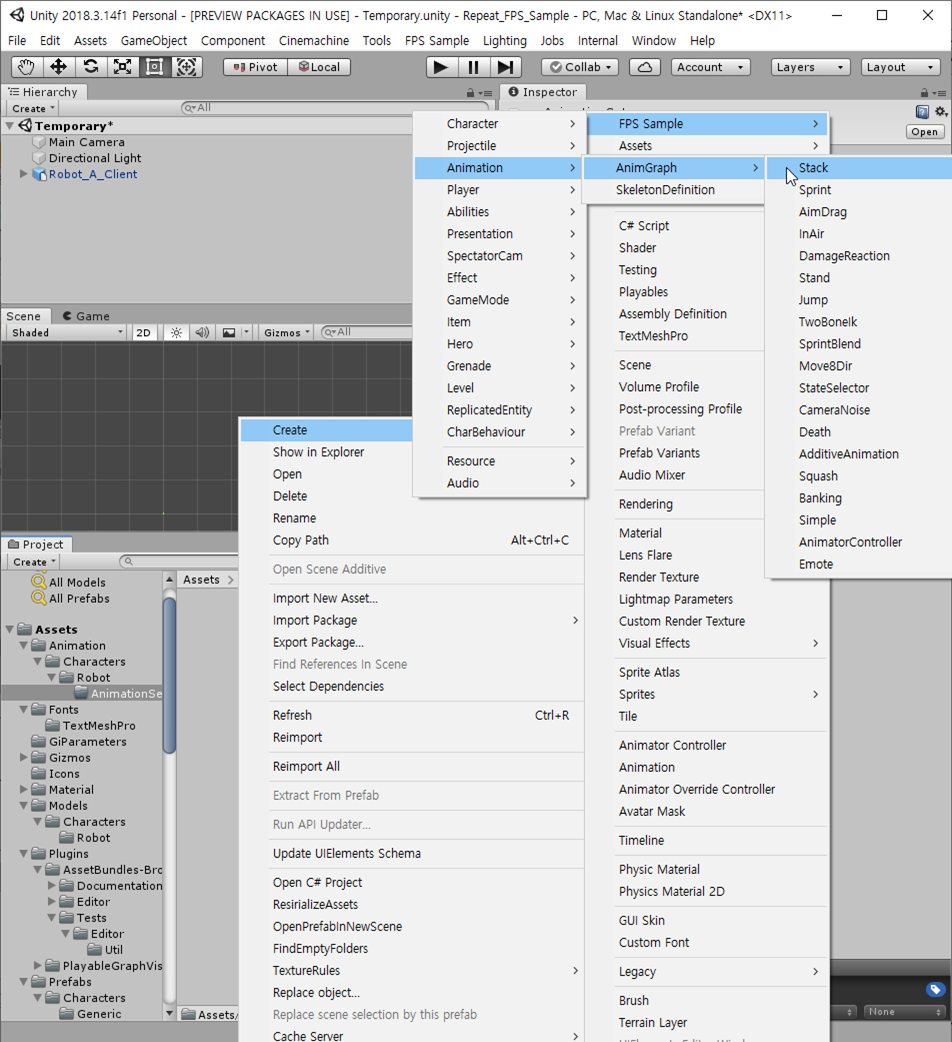Image resolution: width=952 pixels, height=1042 pixels.
Task: Switch to the Scene tab
Action: [x=24, y=316]
